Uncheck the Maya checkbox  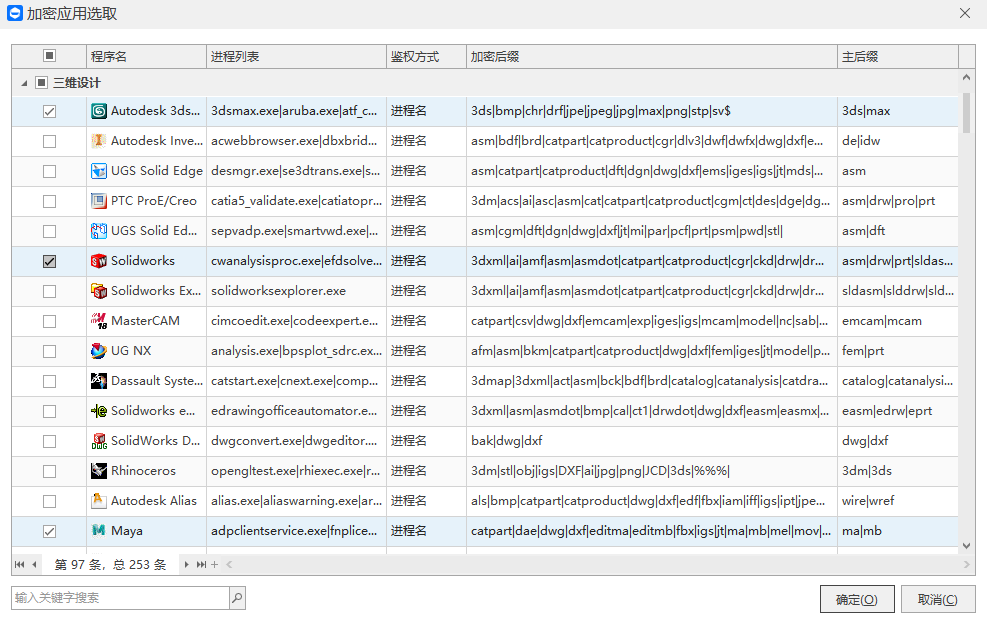coord(49,532)
